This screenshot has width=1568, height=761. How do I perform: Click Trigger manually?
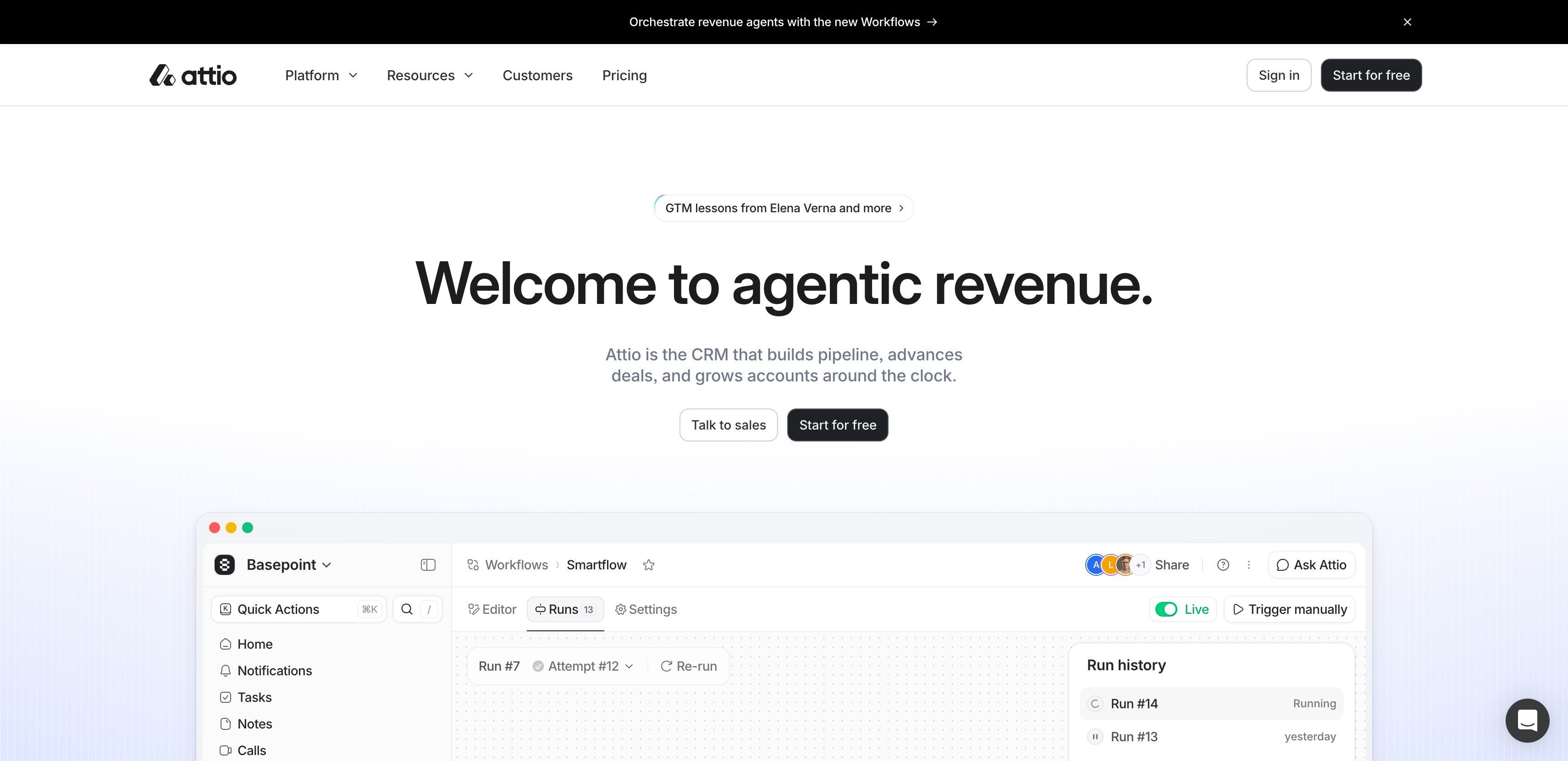[x=1290, y=609]
